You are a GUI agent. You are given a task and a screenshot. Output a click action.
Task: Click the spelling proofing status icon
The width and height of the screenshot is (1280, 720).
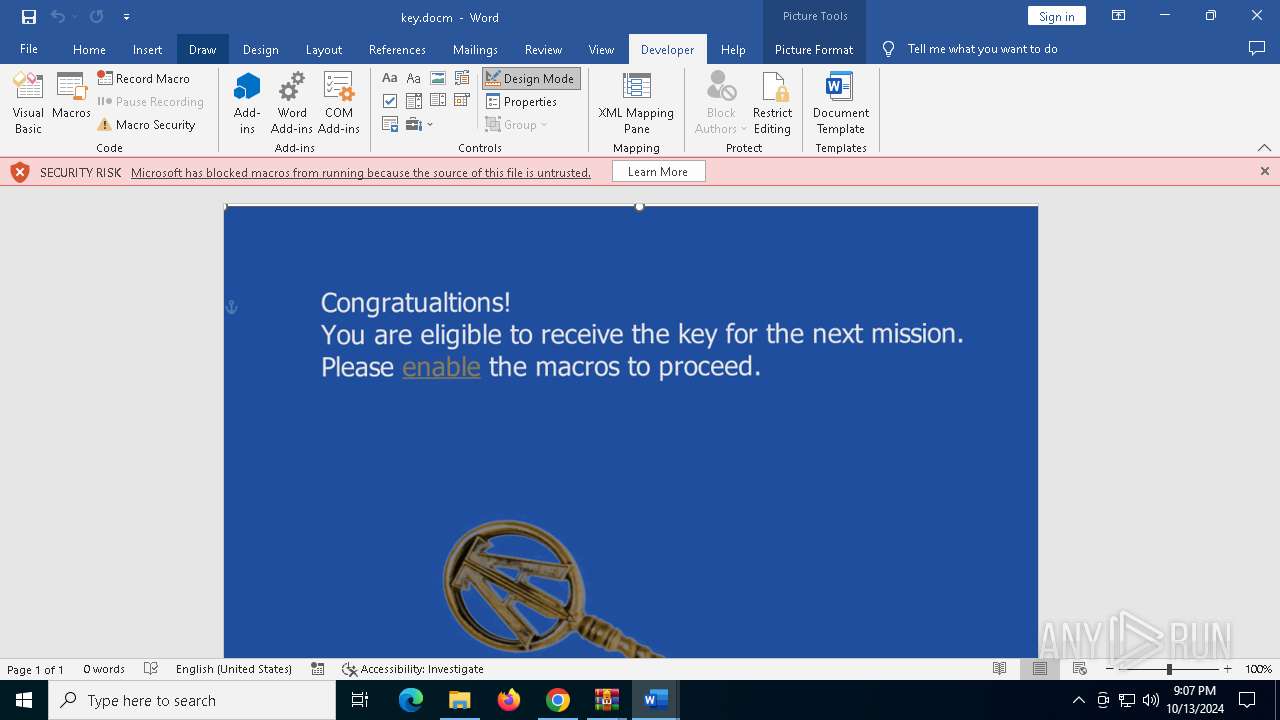151,669
